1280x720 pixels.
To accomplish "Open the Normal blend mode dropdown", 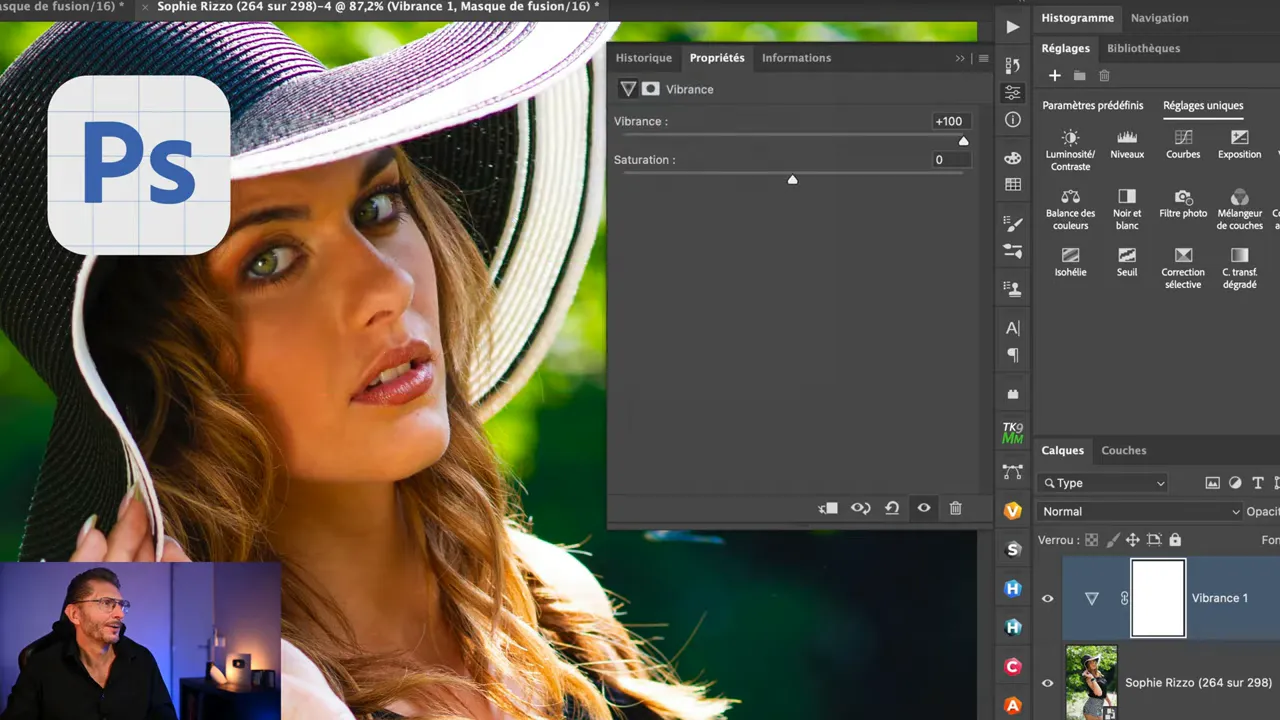I will click(1140, 511).
